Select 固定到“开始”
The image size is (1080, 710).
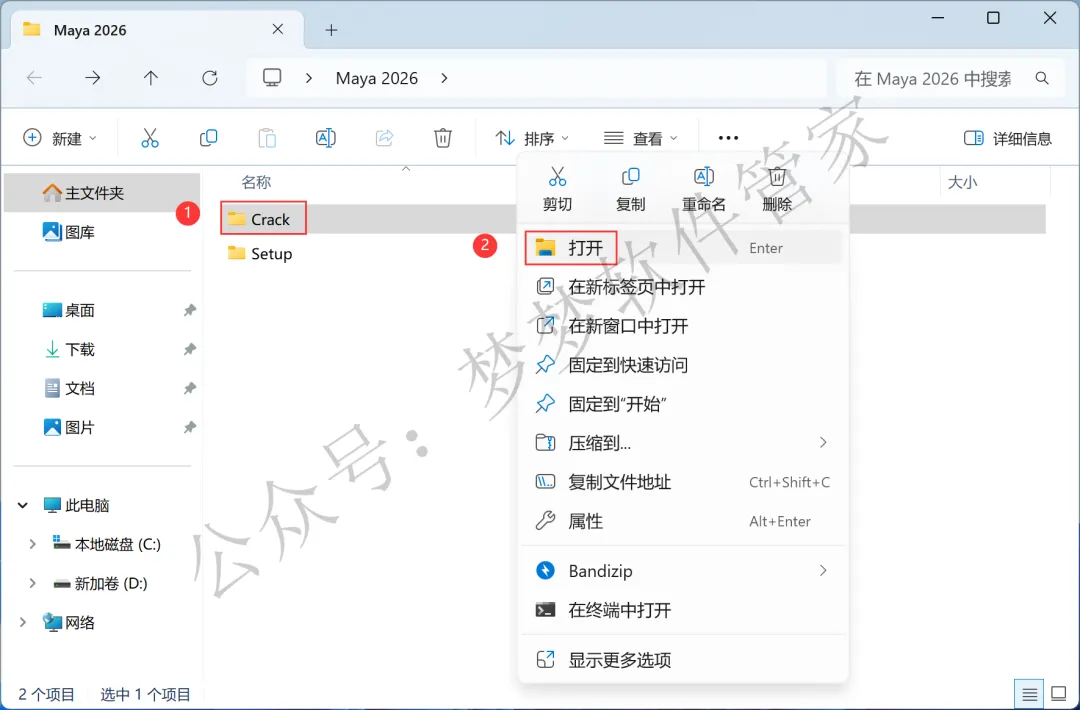682,404
